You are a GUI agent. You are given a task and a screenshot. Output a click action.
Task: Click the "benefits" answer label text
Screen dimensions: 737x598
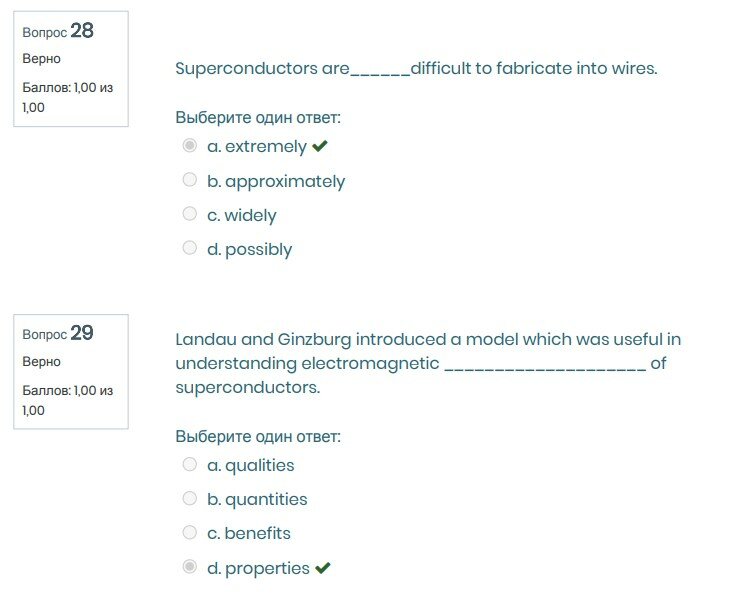257,534
